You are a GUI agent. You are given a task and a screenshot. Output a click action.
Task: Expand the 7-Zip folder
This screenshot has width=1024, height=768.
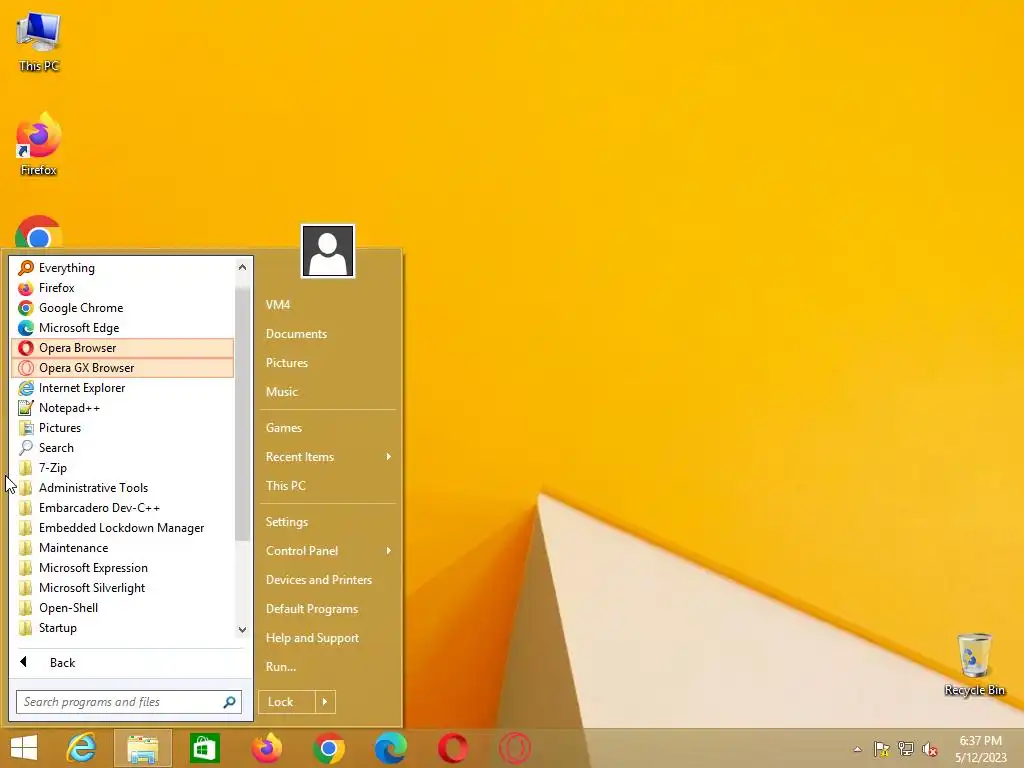click(122, 468)
